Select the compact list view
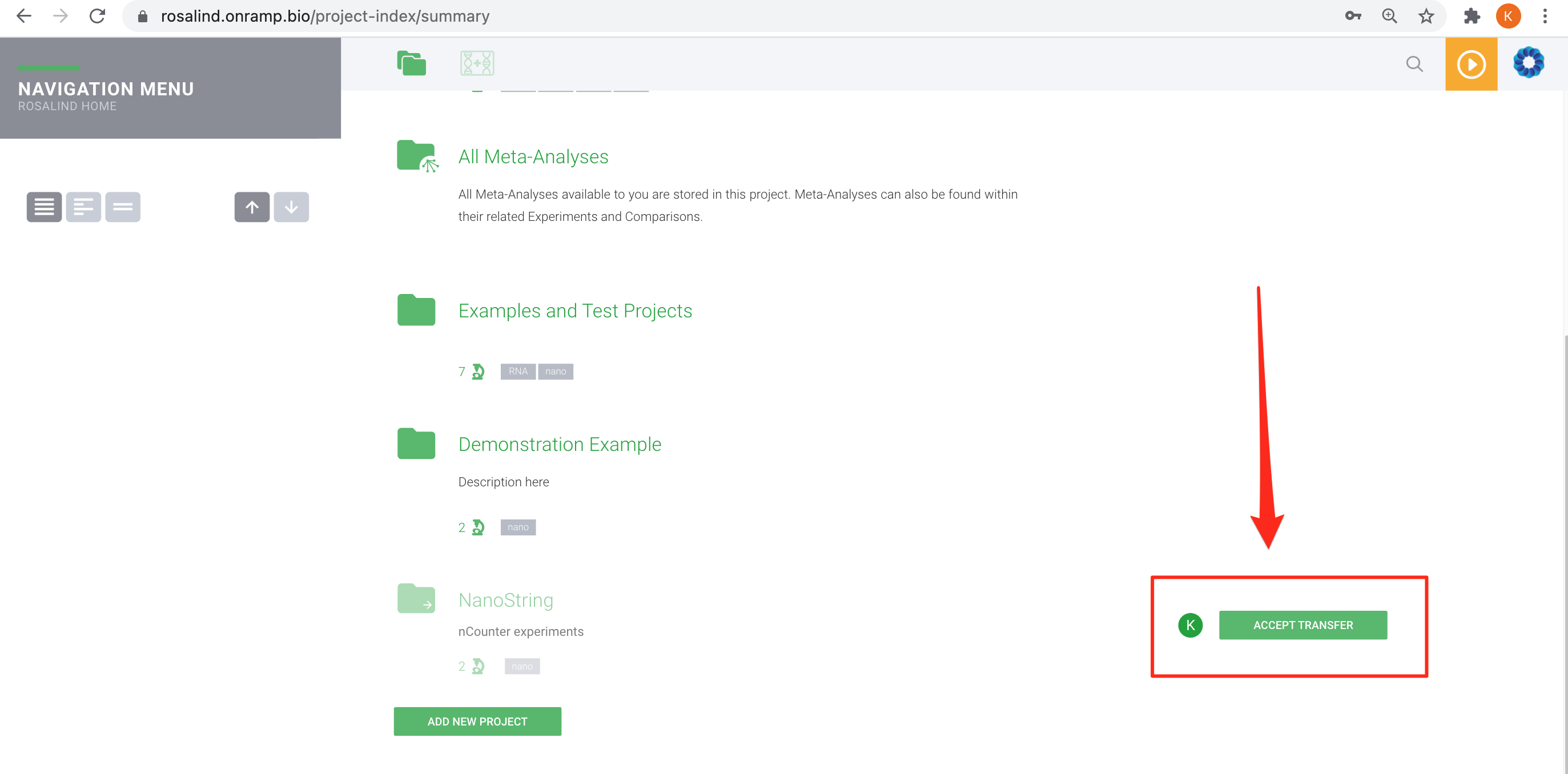 coord(122,208)
